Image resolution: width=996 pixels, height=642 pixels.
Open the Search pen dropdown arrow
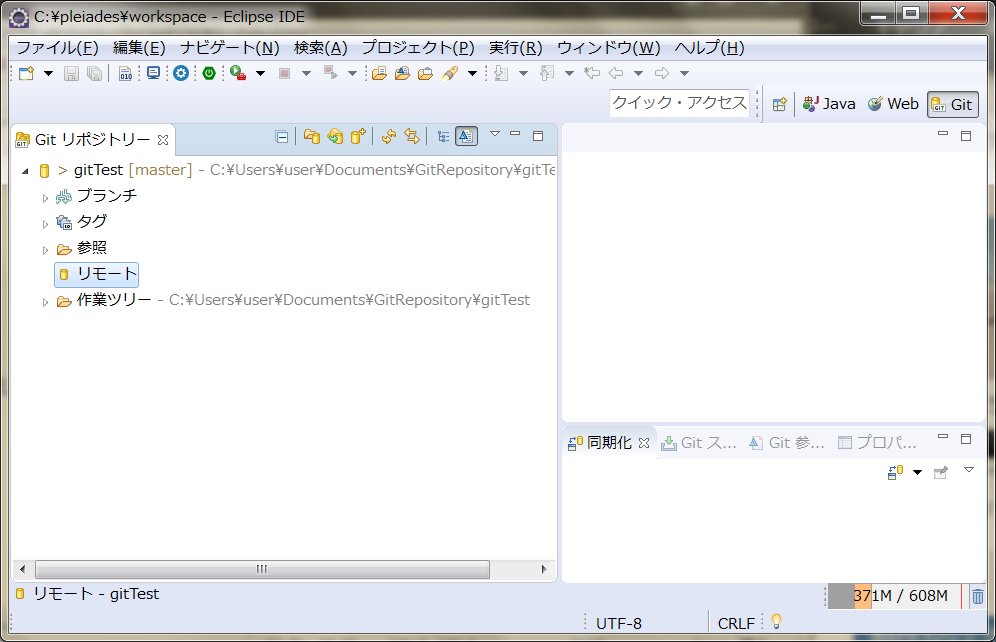[x=473, y=73]
